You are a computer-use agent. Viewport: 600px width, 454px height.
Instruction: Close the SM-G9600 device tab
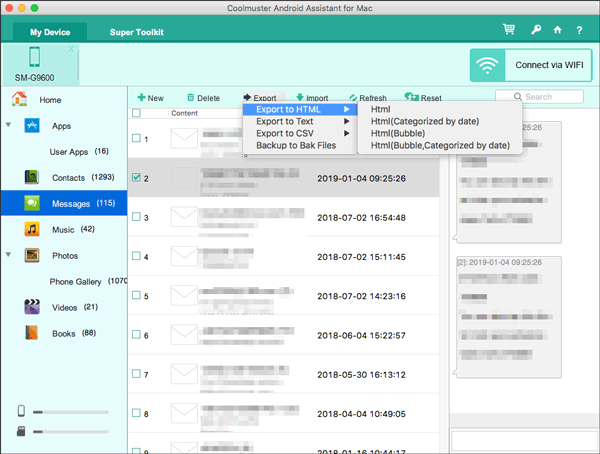pyautogui.click(x=71, y=49)
